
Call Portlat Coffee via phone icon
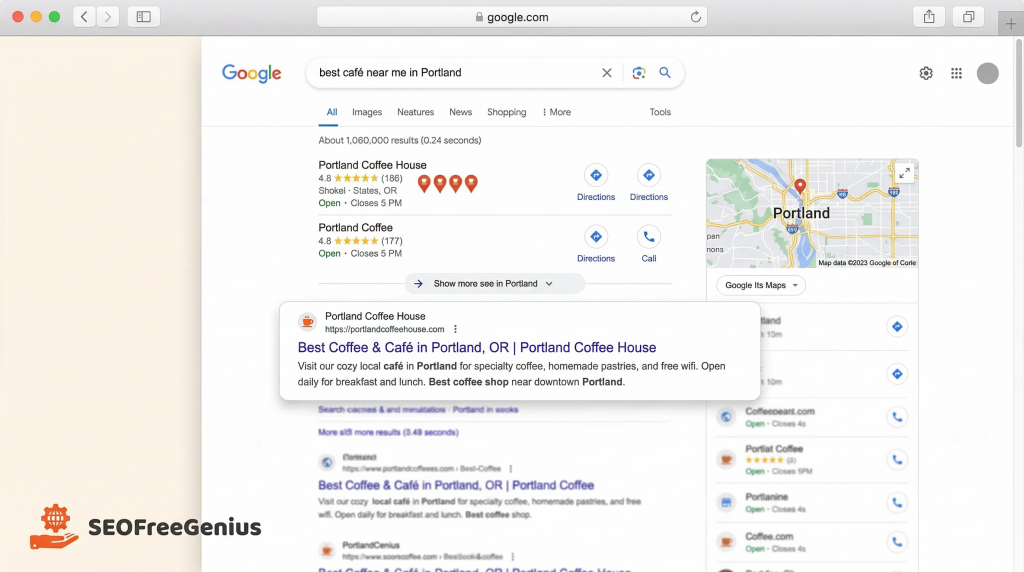897,460
